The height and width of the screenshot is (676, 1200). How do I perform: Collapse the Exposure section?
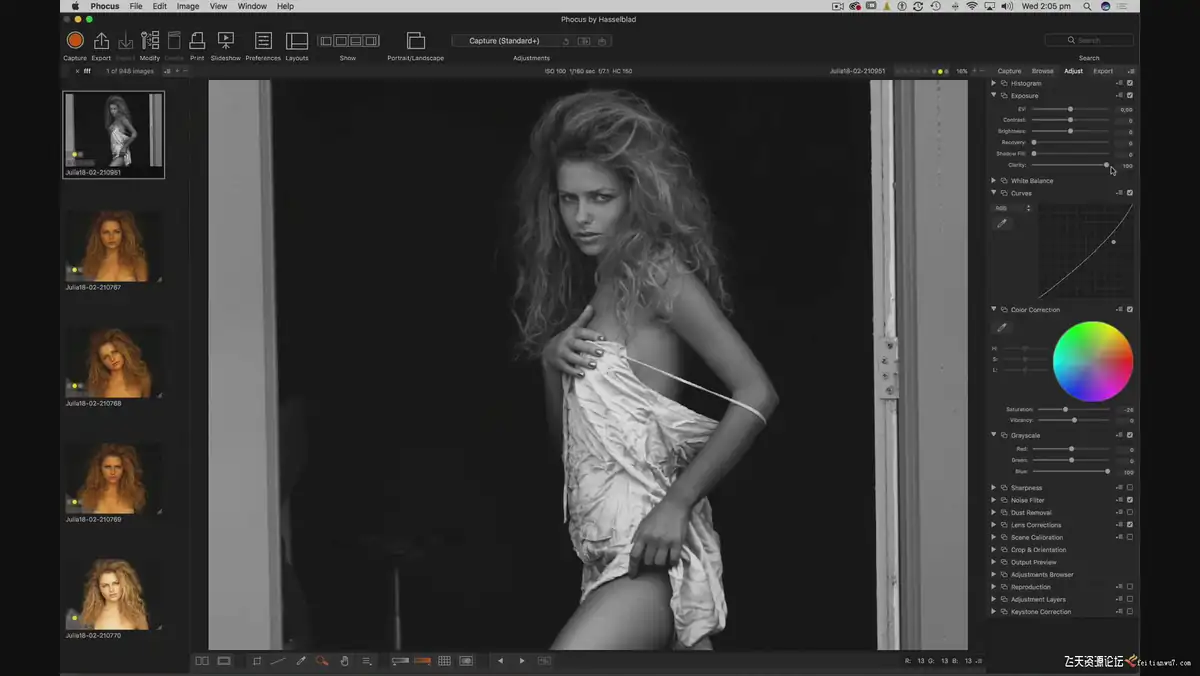(x=993, y=96)
